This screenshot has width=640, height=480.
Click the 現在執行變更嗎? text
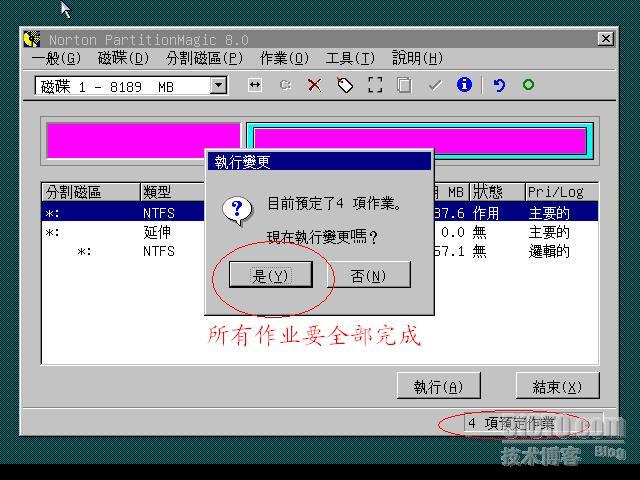(x=322, y=237)
